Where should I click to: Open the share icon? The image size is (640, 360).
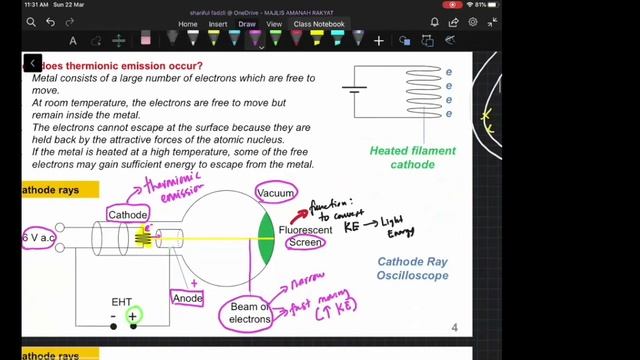(453, 22)
